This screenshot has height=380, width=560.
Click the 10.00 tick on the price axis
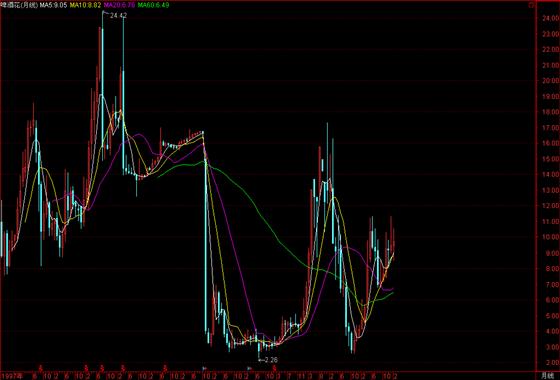[550, 237]
